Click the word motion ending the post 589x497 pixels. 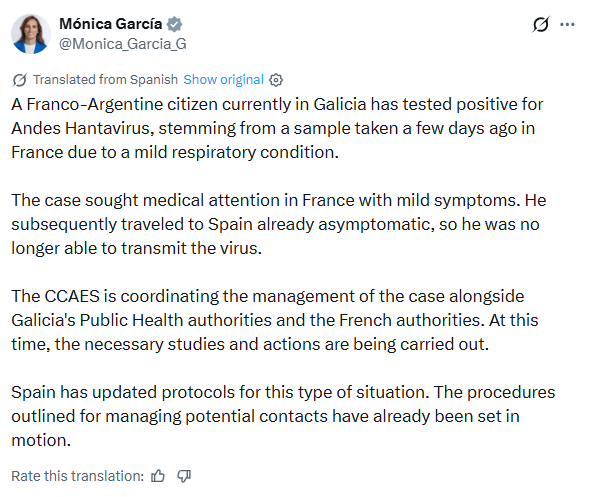(x=41, y=440)
